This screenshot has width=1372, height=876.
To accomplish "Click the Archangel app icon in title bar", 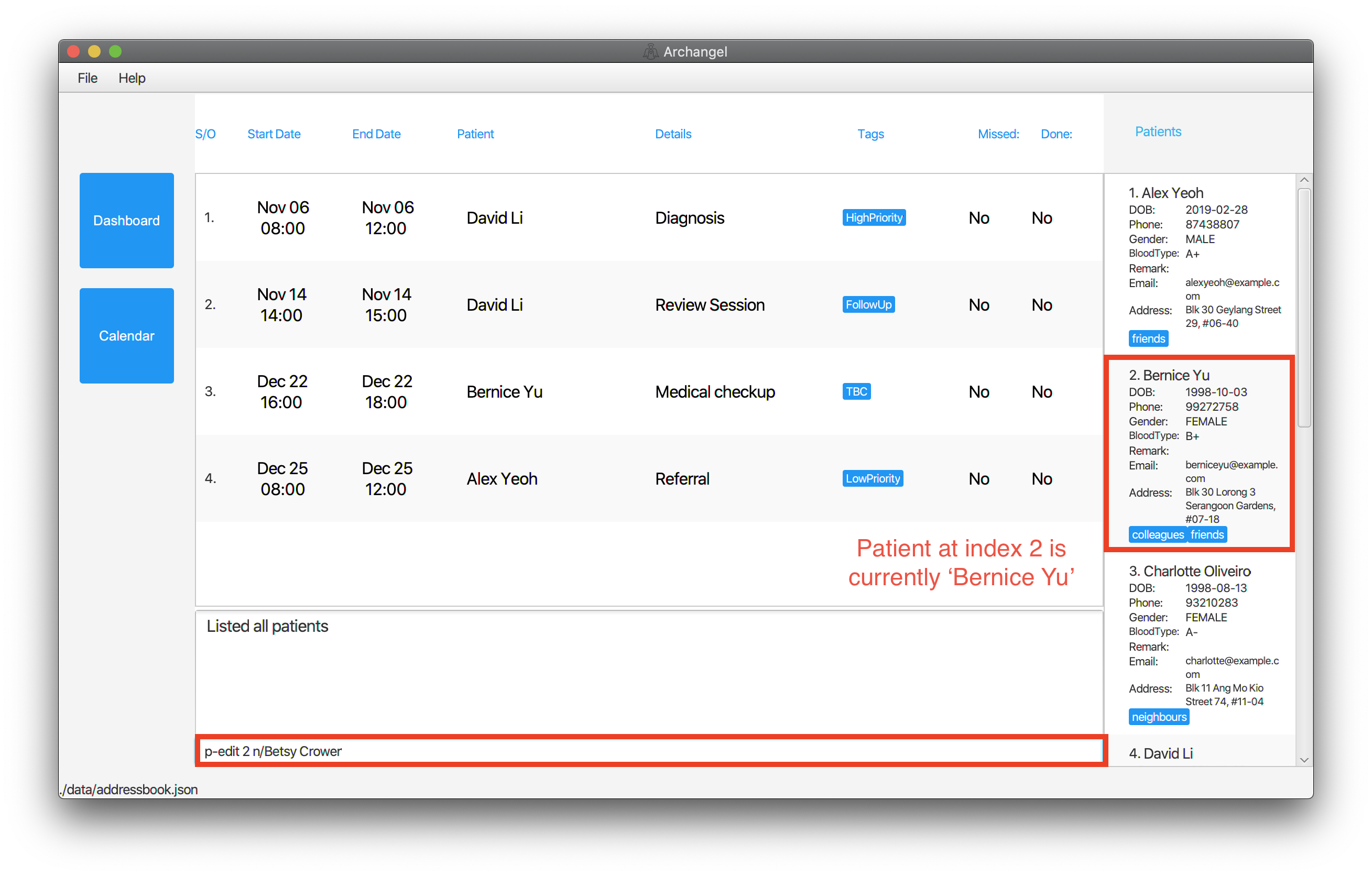I will (x=650, y=52).
